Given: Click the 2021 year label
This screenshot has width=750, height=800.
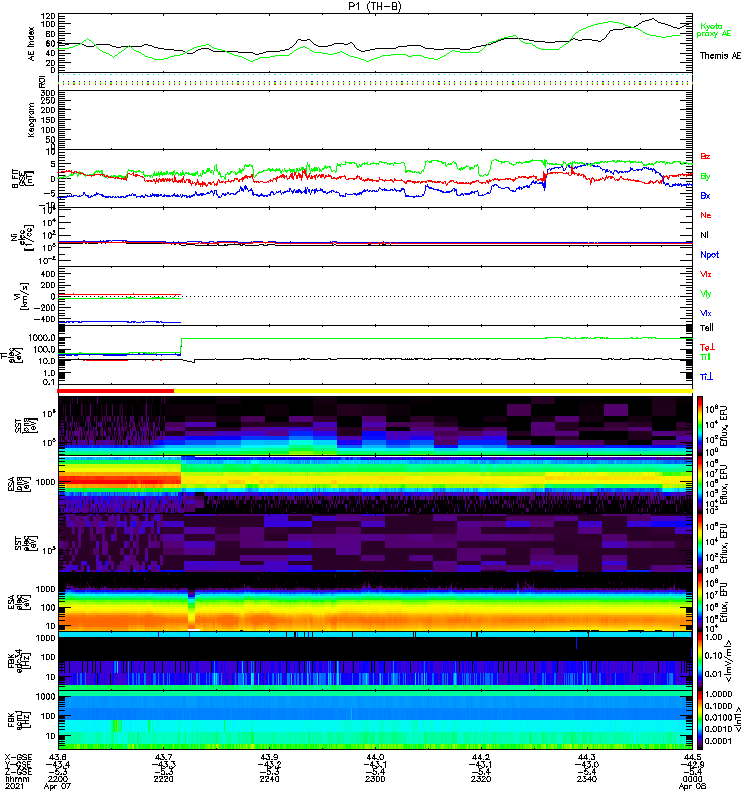Looking at the screenshot, I should (x=14, y=787).
